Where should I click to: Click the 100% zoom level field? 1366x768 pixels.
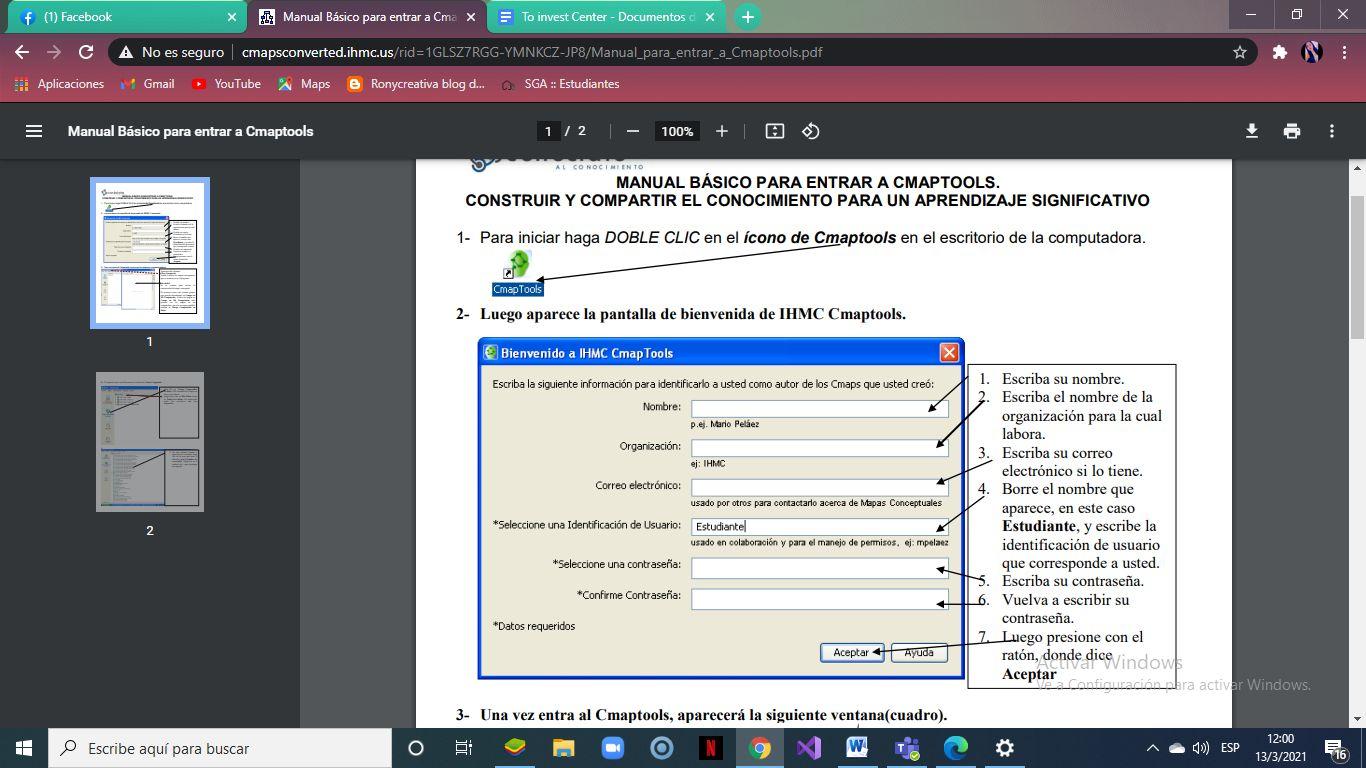[677, 131]
